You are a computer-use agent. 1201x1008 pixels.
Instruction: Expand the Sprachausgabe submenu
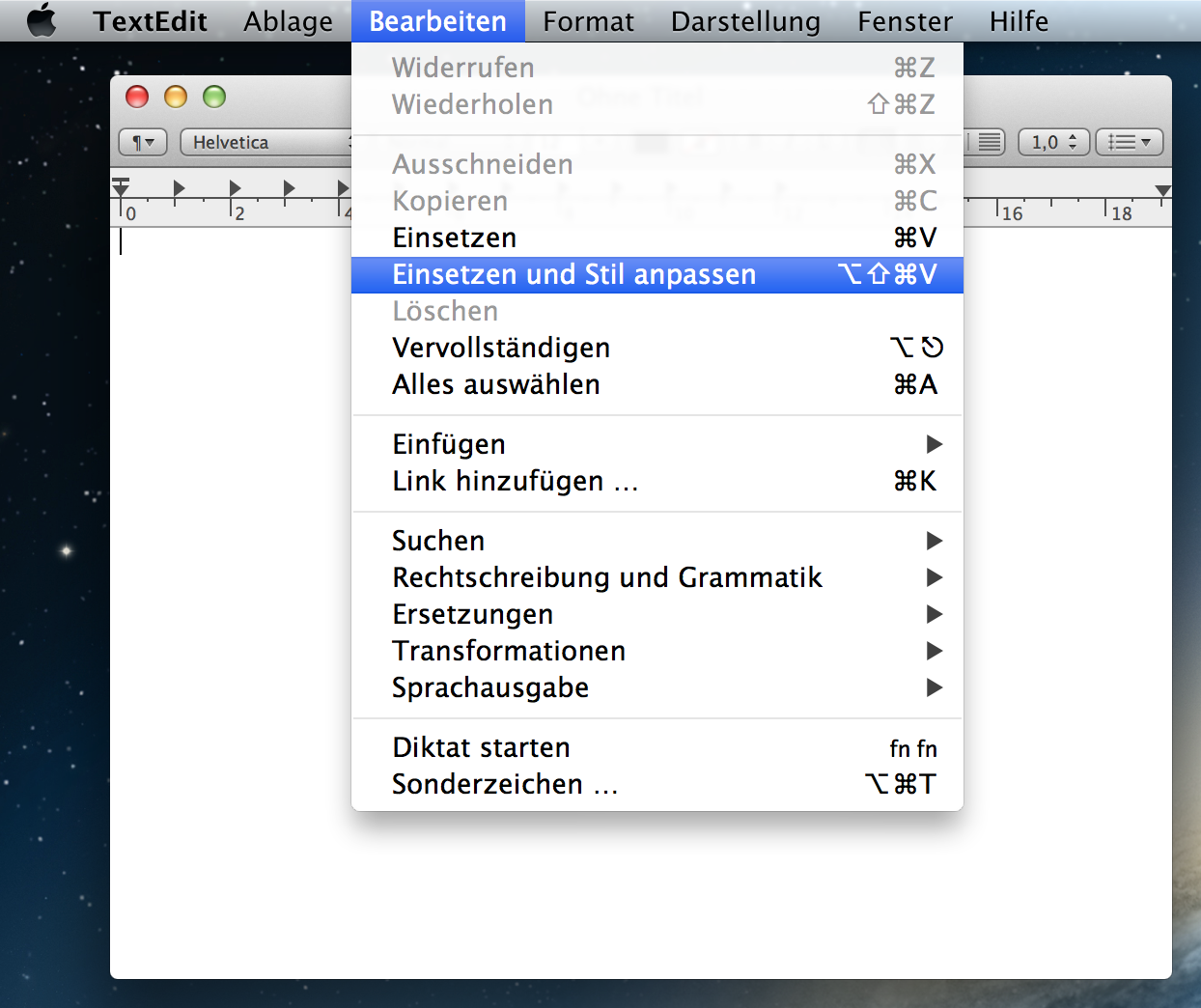pyautogui.click(x=657, y=687)
